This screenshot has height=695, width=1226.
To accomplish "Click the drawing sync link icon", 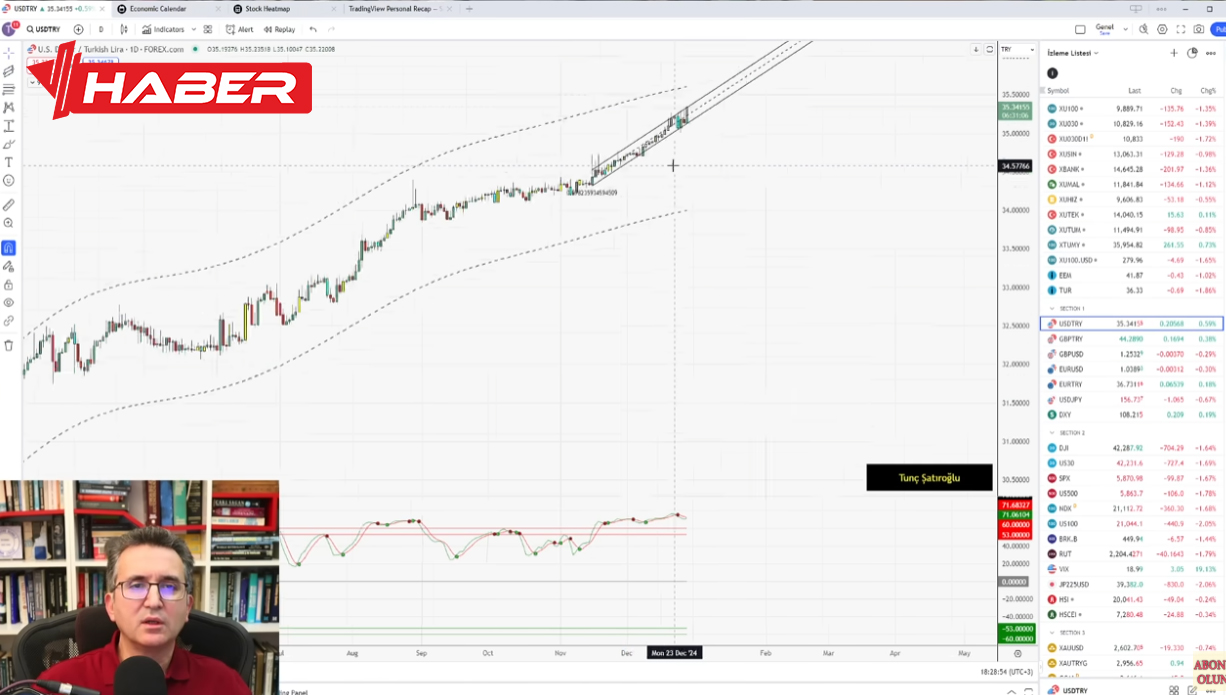I will pyautogui.click(x=9, y=321).
